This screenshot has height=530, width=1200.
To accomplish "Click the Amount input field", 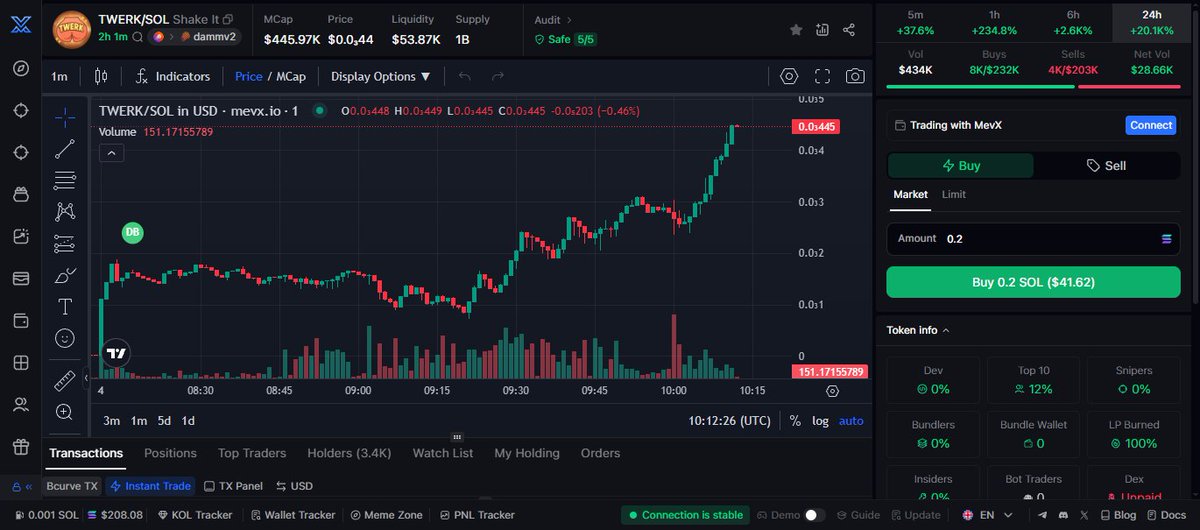I will (1033, 239).
